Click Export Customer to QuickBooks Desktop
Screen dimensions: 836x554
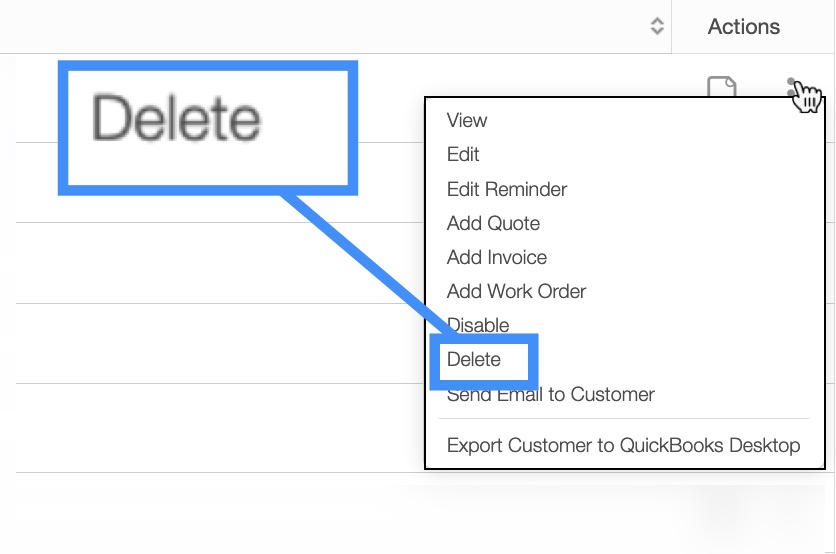point(623,445)
